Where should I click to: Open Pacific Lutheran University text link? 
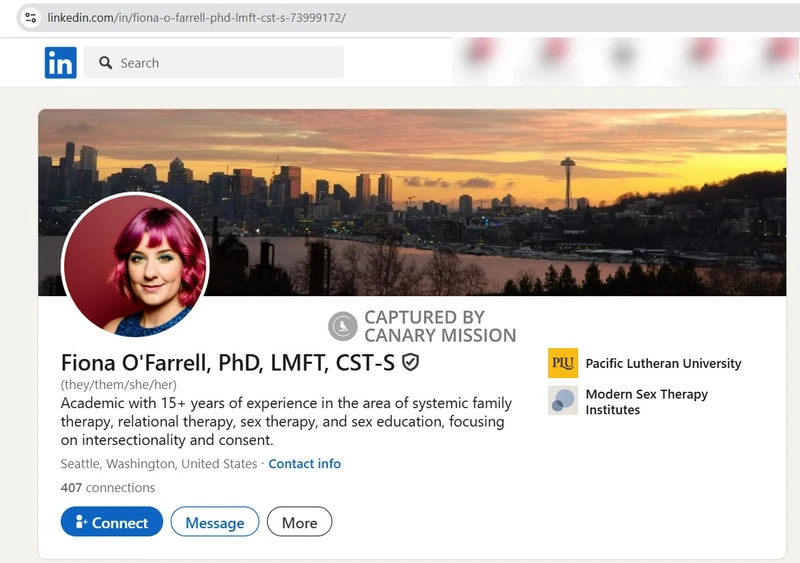pos(663,363)
